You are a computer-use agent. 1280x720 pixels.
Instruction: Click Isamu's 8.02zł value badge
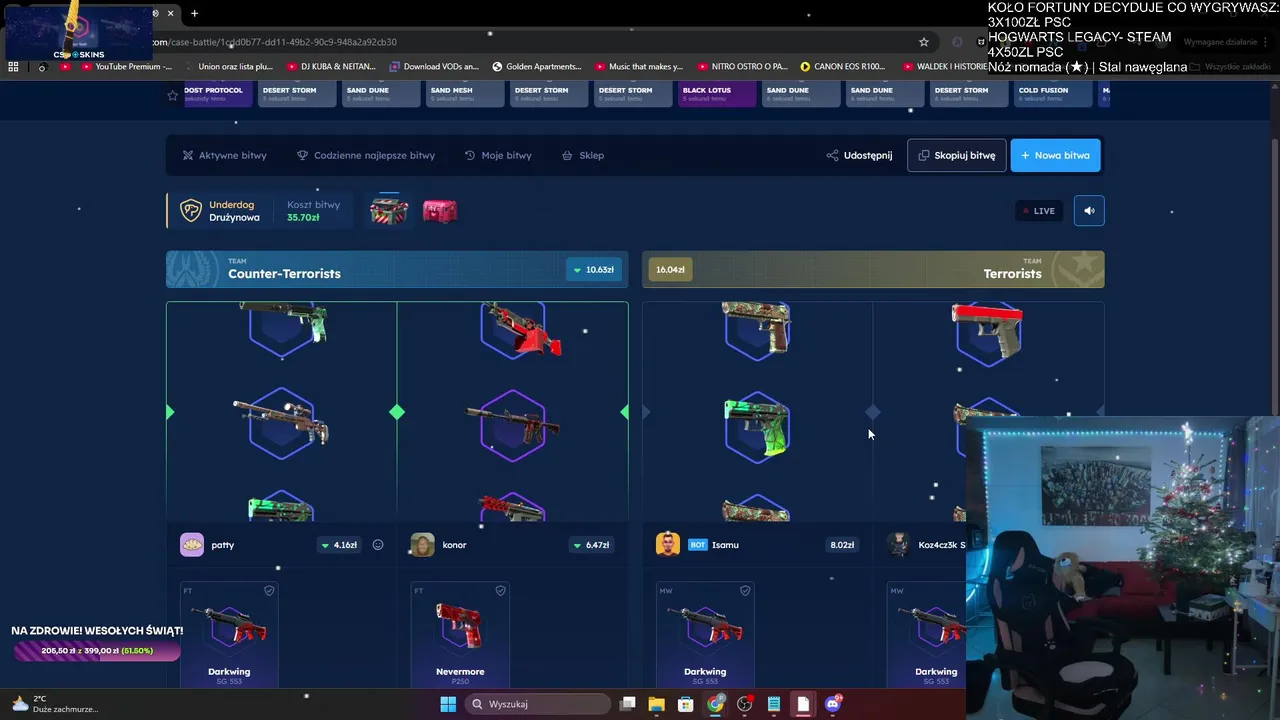pos(842,545)
